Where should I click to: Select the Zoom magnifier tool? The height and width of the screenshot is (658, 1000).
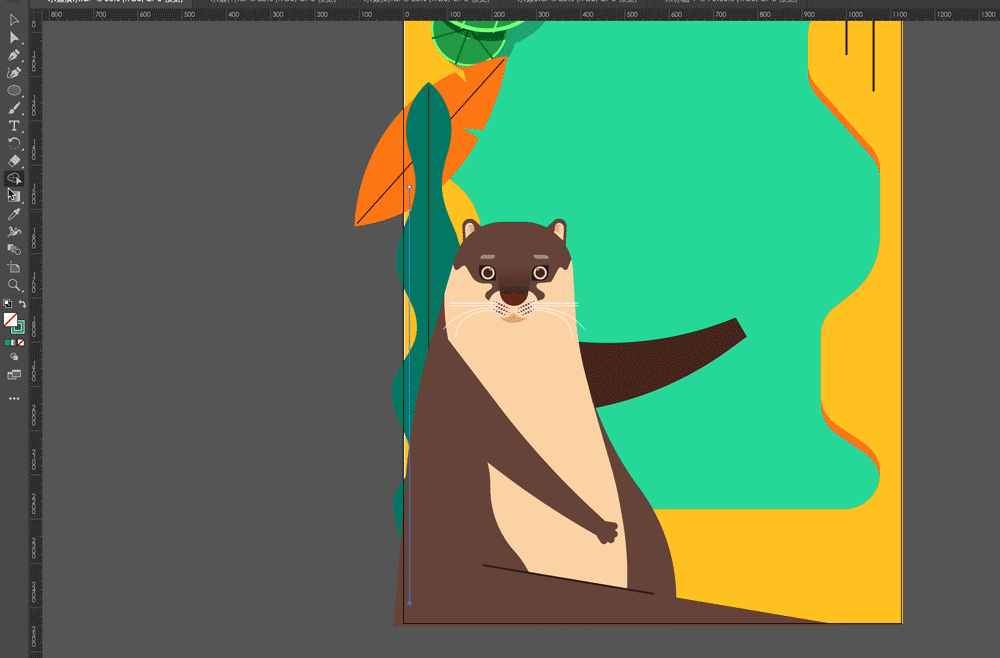tap(14, 285)
